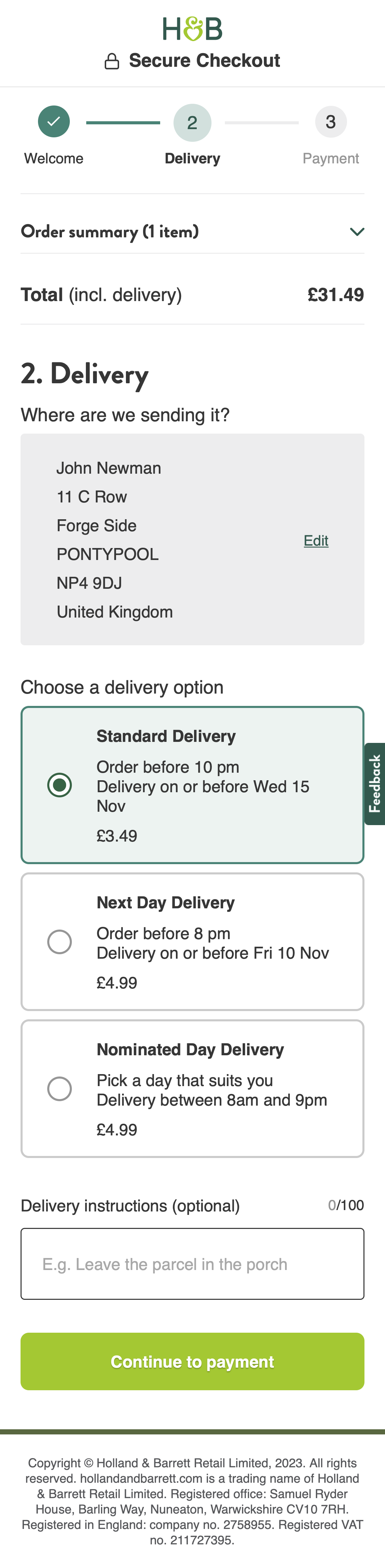Click the Nominated Day Delivery option card title
Image resolution: width=385 pixels, height=1568 pixels.
(x=190, y=1049)
